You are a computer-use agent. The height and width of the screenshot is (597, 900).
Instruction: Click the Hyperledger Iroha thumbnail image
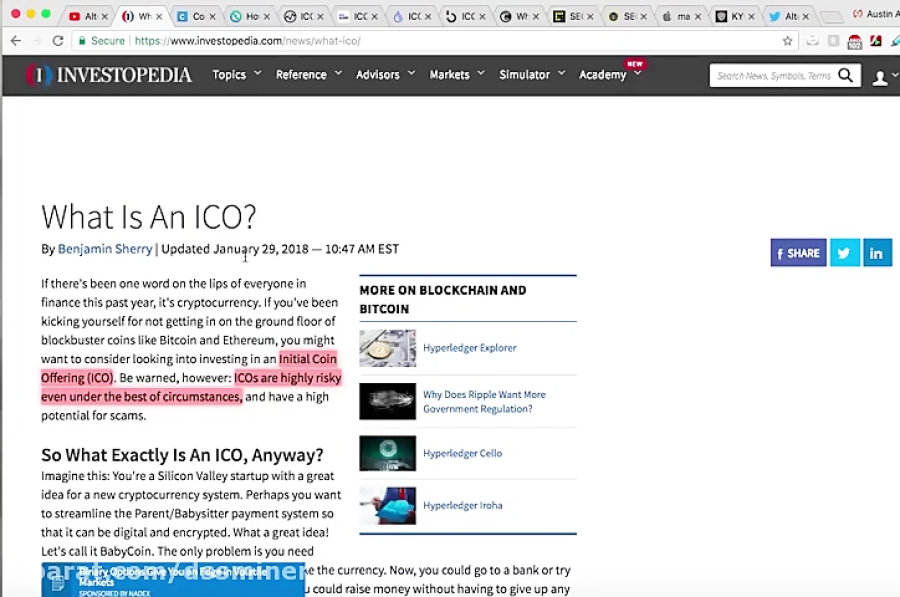tap(387, 506)
